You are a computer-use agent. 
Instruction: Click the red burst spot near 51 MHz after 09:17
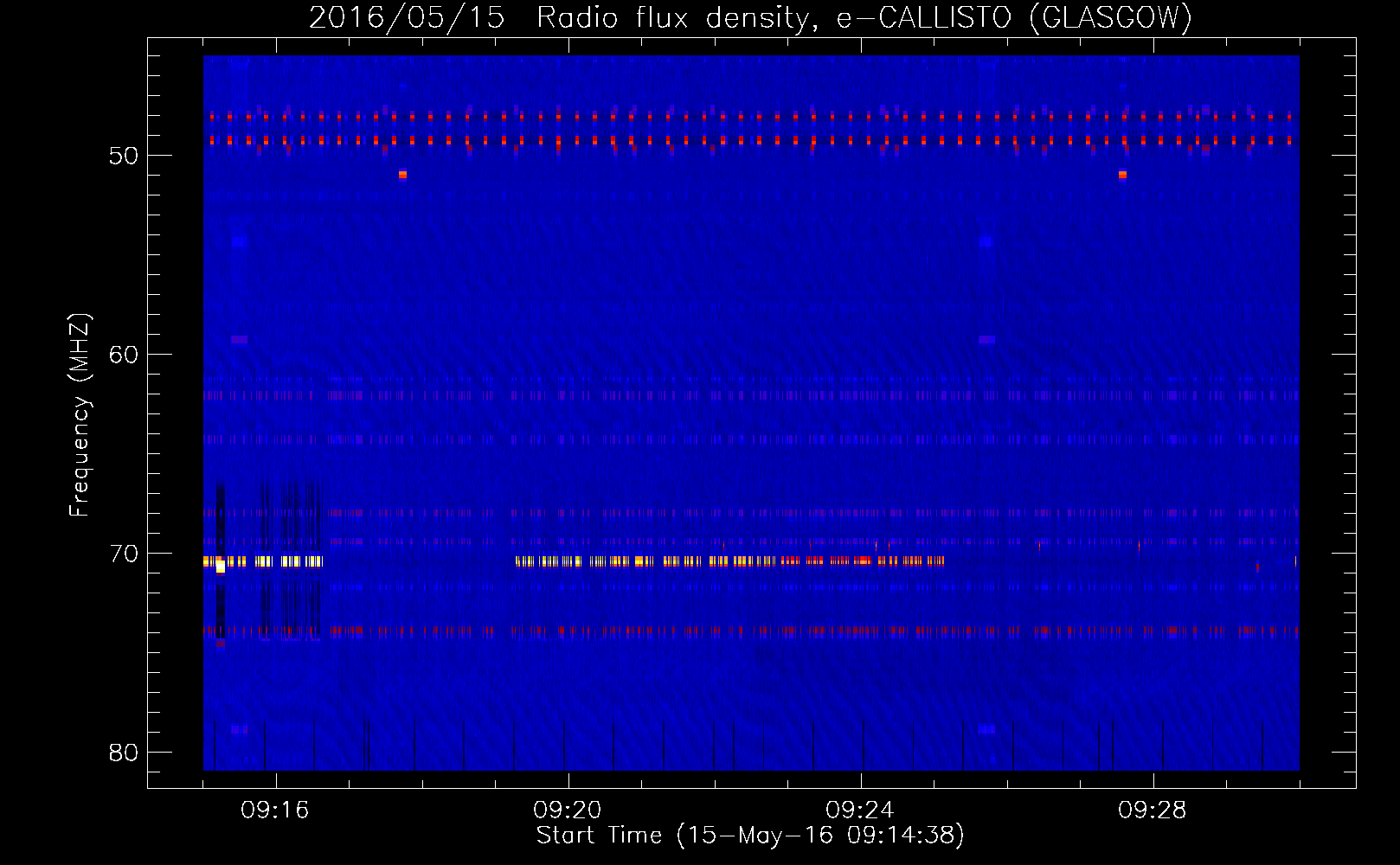[x=402, y=175]
